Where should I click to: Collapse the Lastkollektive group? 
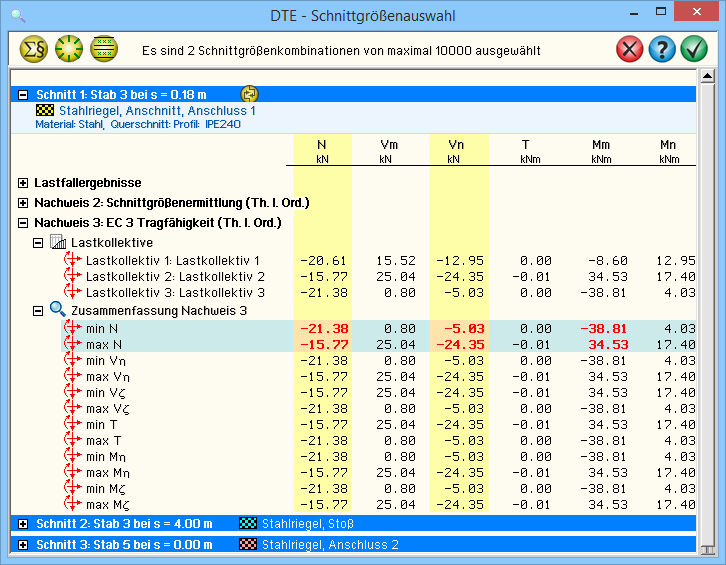pyautogui.click(x=39, y=242)
